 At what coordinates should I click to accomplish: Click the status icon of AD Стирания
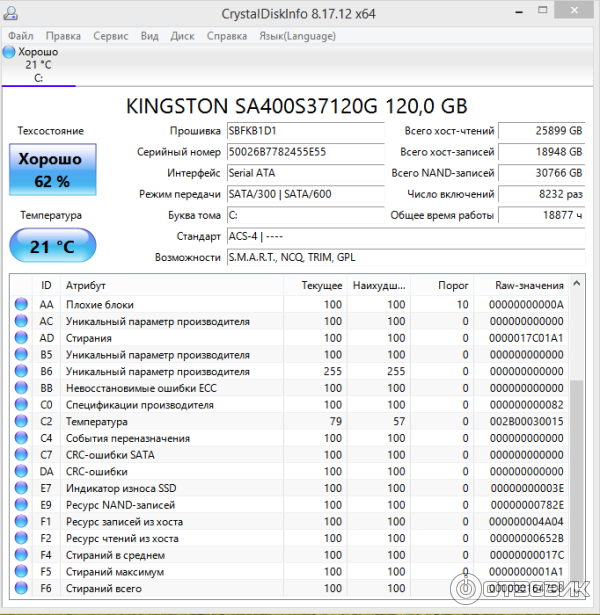coord(21,337)
